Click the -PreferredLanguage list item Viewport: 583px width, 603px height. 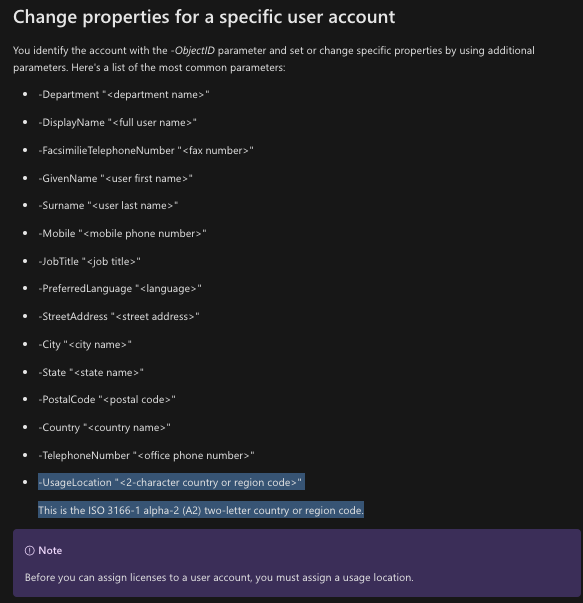pos(120,289)
